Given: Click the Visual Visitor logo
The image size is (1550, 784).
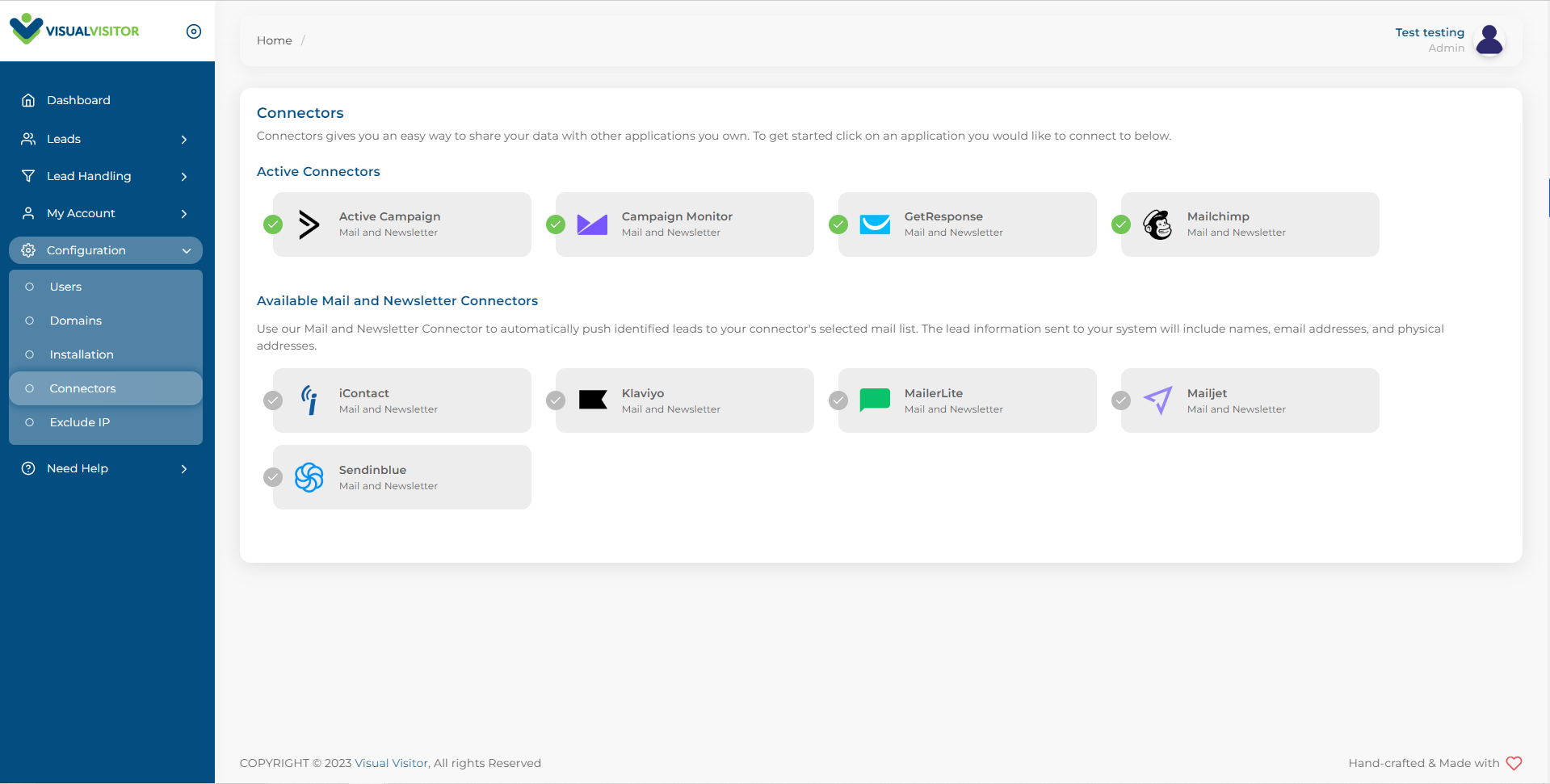Looking at the screenshot, I should coord(74,29).
